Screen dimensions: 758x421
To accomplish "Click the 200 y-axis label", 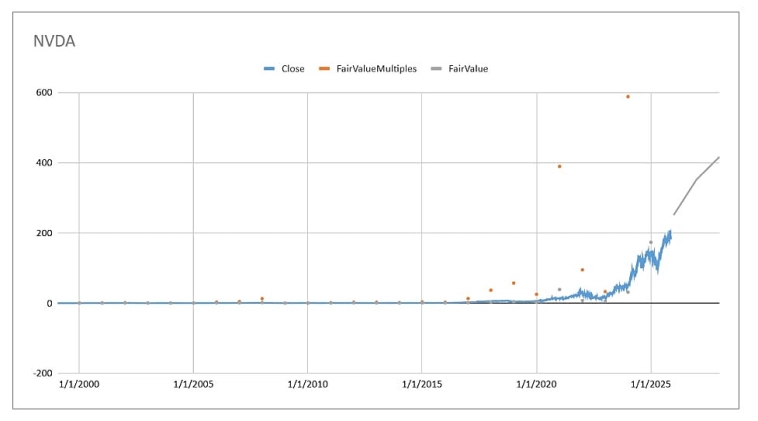I will click(x=44, y=233).
